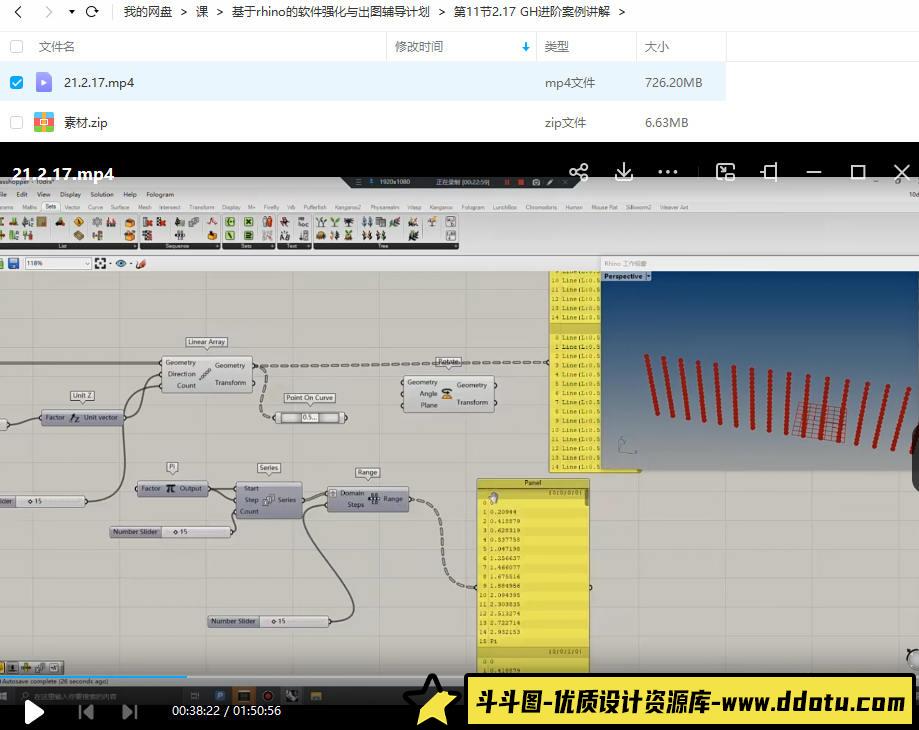Go back with the left arrow
The height and width of the screenshot is (730, 919).
[x=18, y=12]
